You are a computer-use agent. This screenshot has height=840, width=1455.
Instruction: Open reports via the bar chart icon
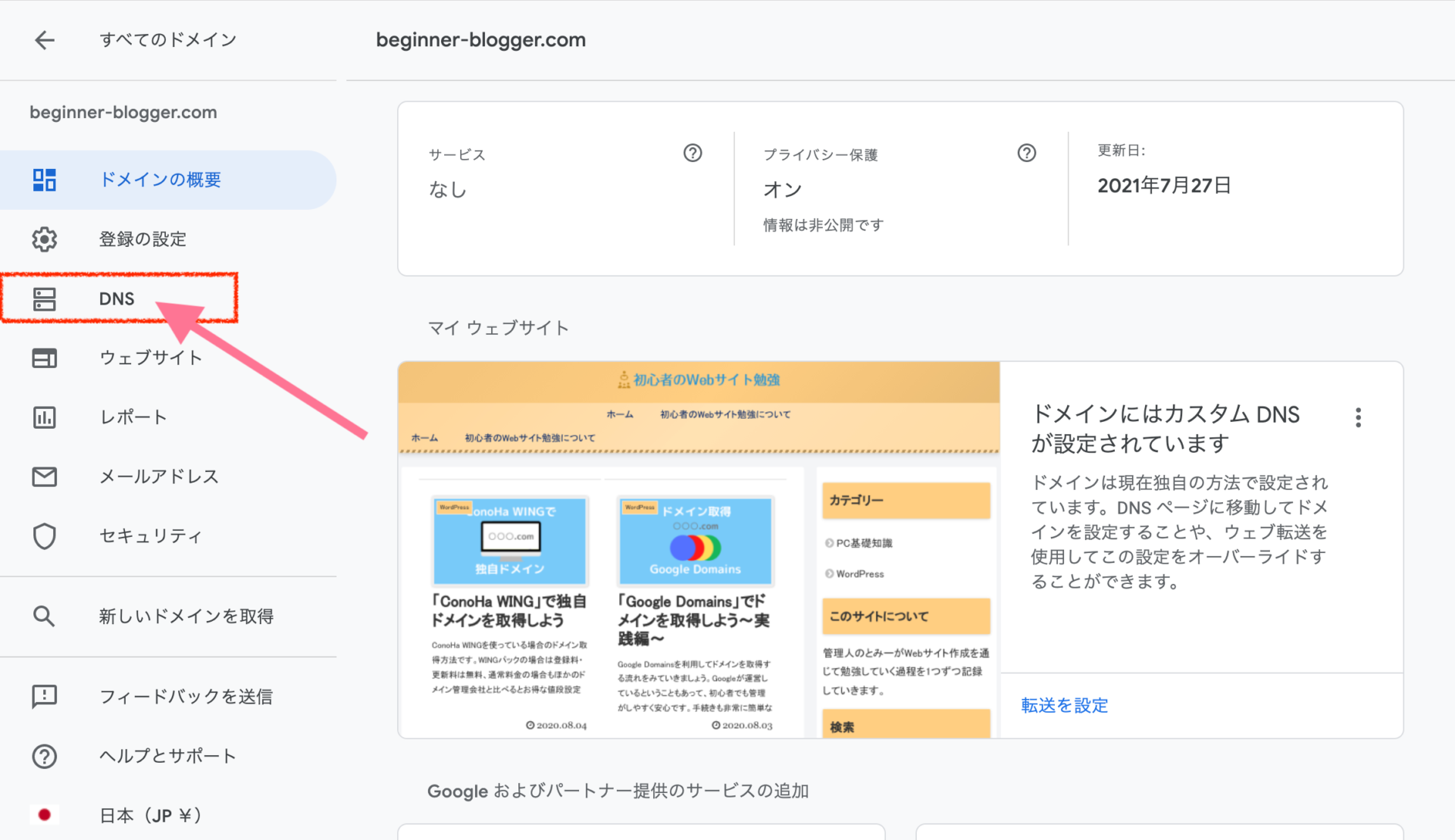point(45,417)
